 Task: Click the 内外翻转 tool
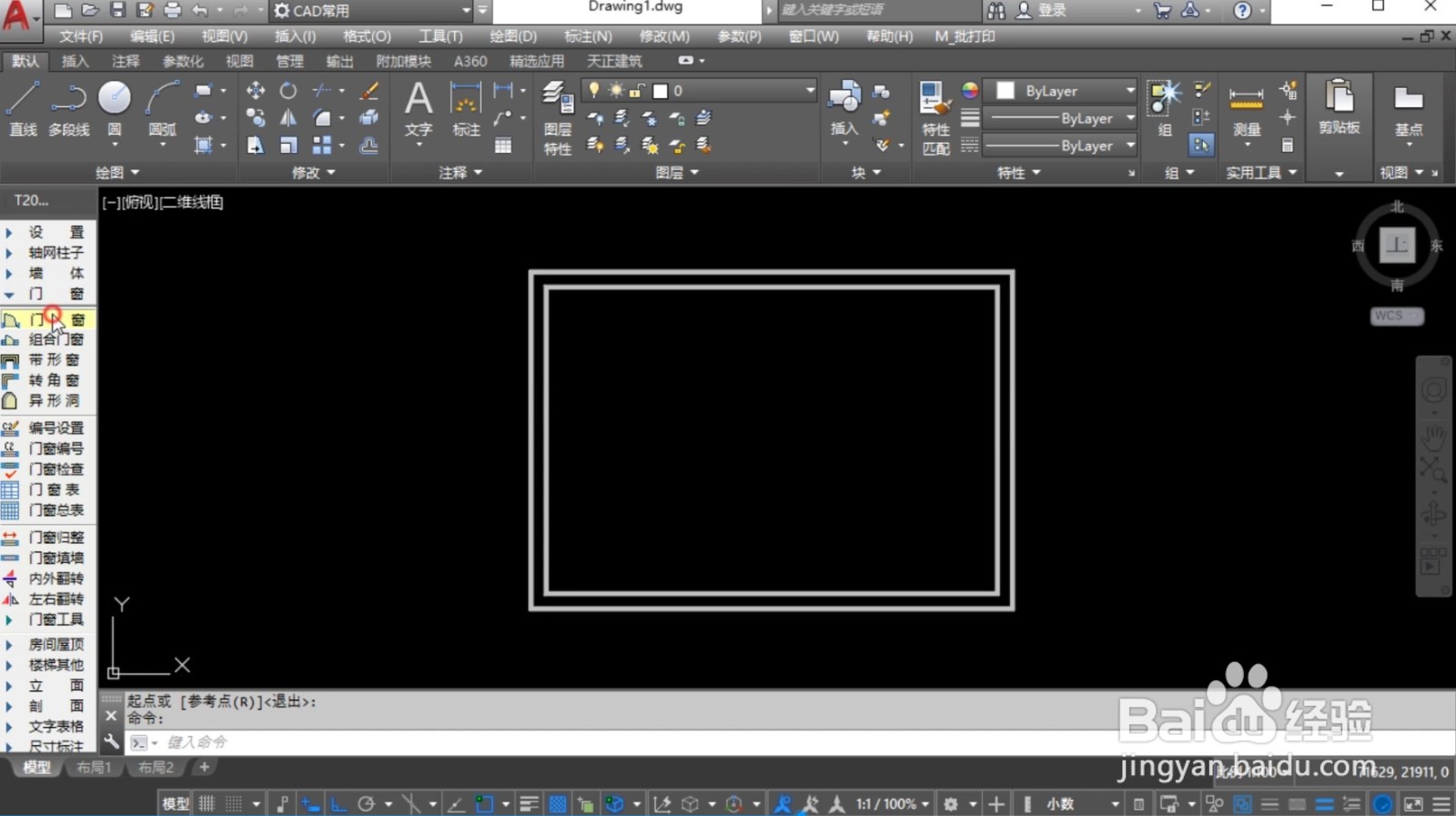point(47,579)
